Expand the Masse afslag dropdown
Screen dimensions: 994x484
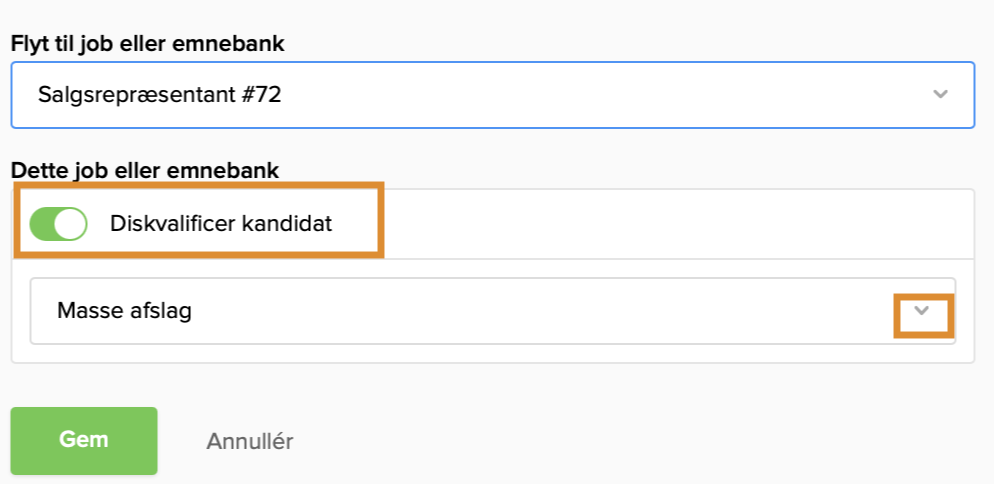(x=492, y=311)
